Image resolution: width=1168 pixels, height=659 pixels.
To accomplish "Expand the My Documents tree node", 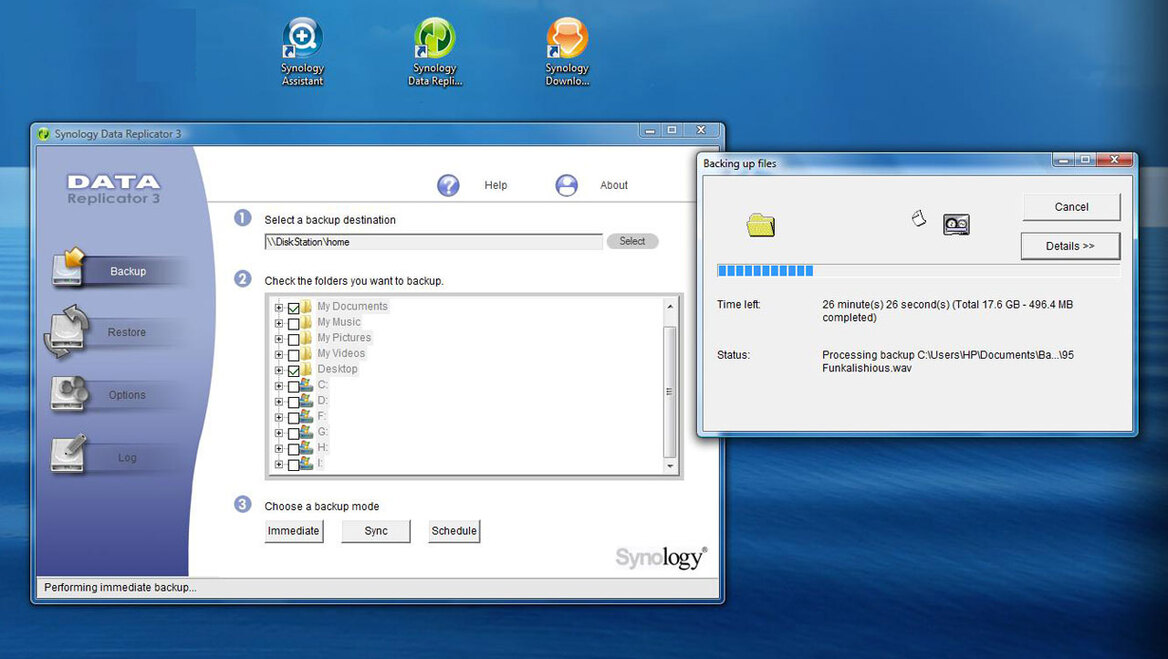I will point(279,308).
